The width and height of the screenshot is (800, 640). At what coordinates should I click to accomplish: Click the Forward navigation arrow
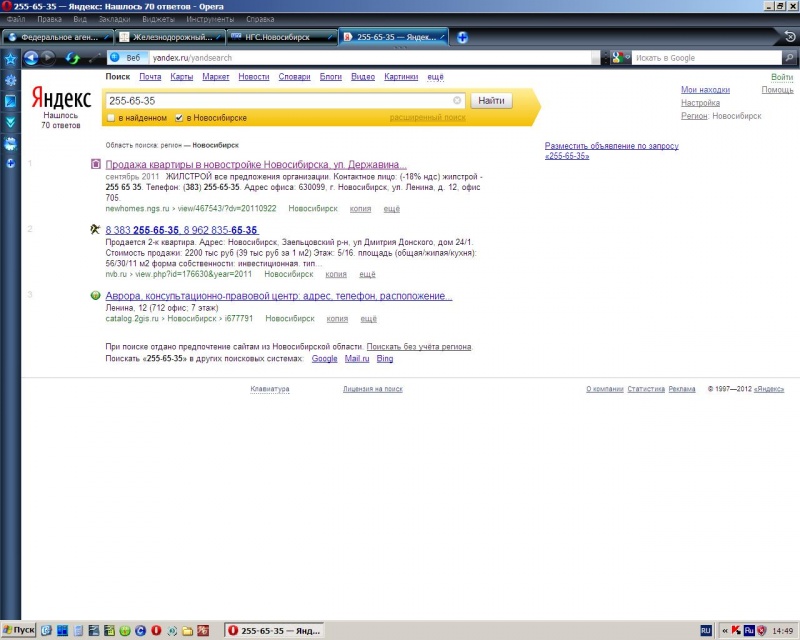pos(48,58)
